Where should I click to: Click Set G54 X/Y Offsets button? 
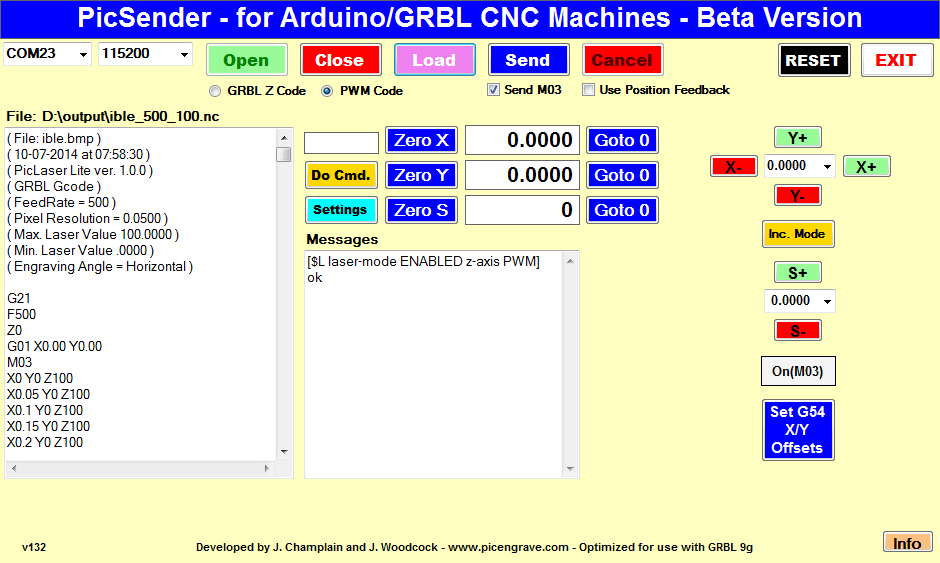tap(798, 430)
